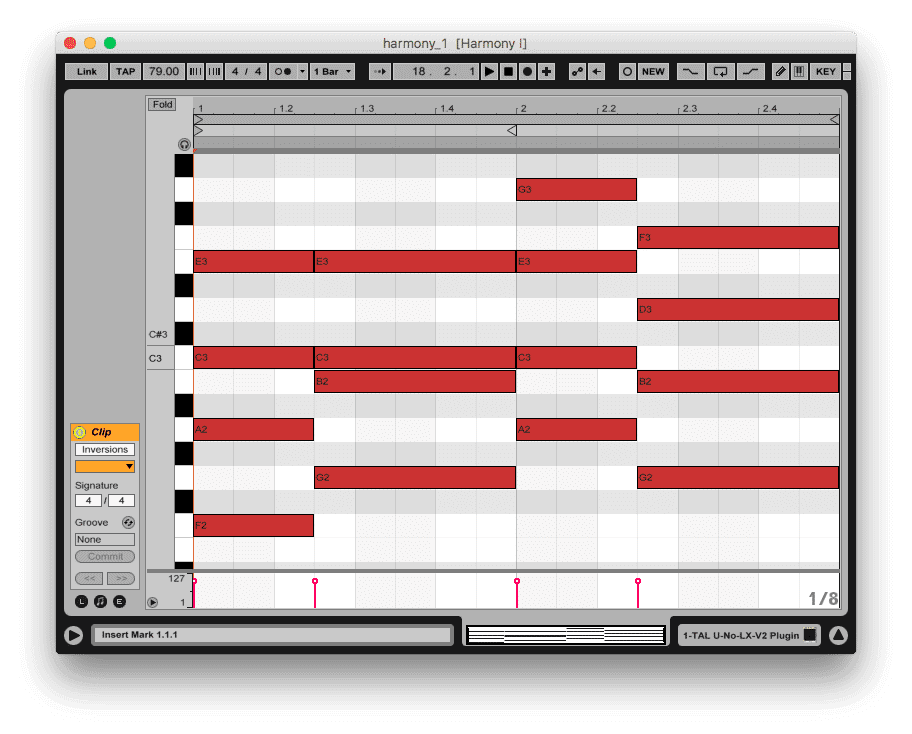Click the headphone MIDI preview icon
Screen dimensions: 912x734
tap(184, 144)
